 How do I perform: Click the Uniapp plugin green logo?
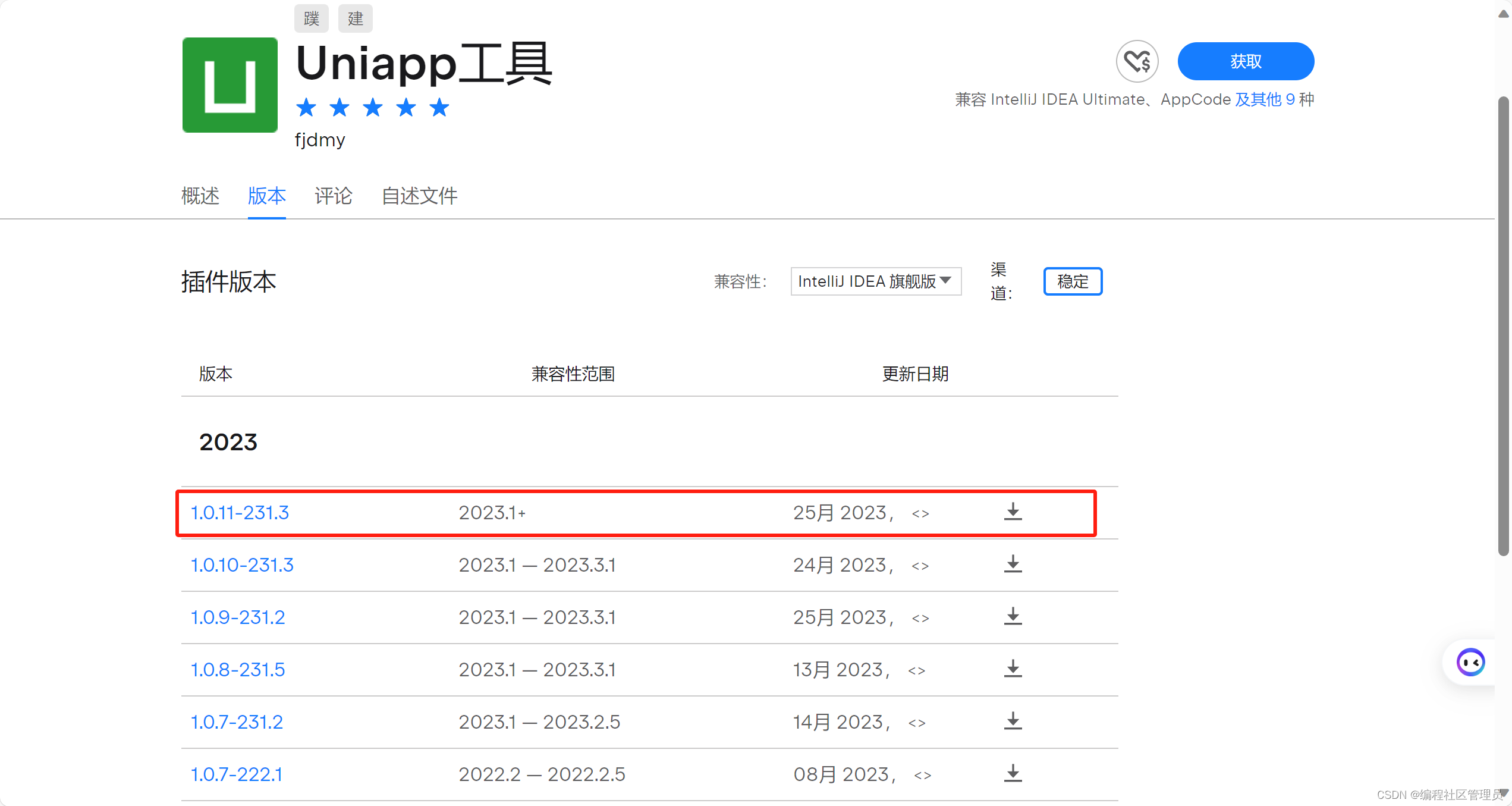230,85
